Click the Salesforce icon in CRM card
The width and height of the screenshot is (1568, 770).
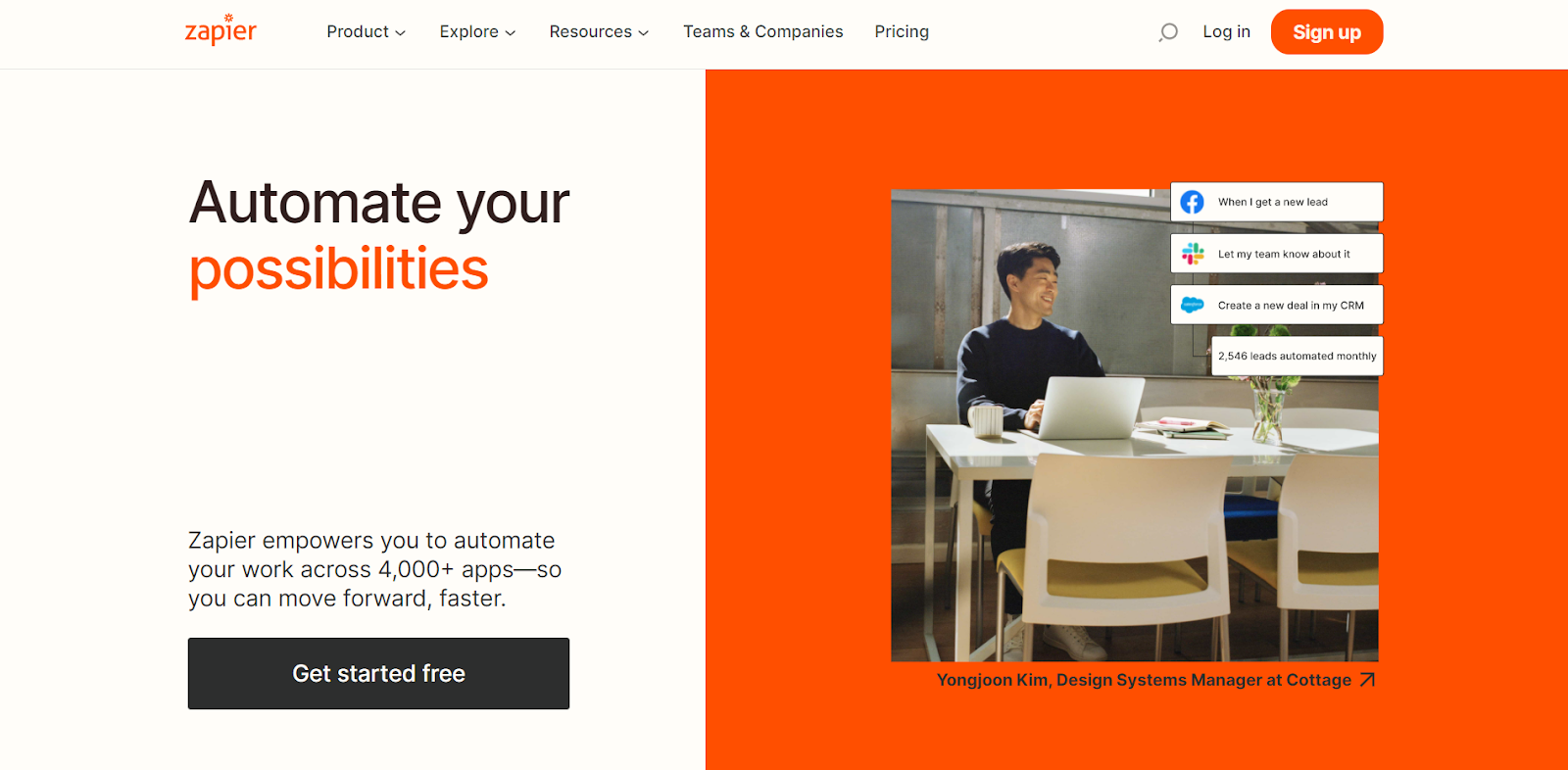point(1193,305)
